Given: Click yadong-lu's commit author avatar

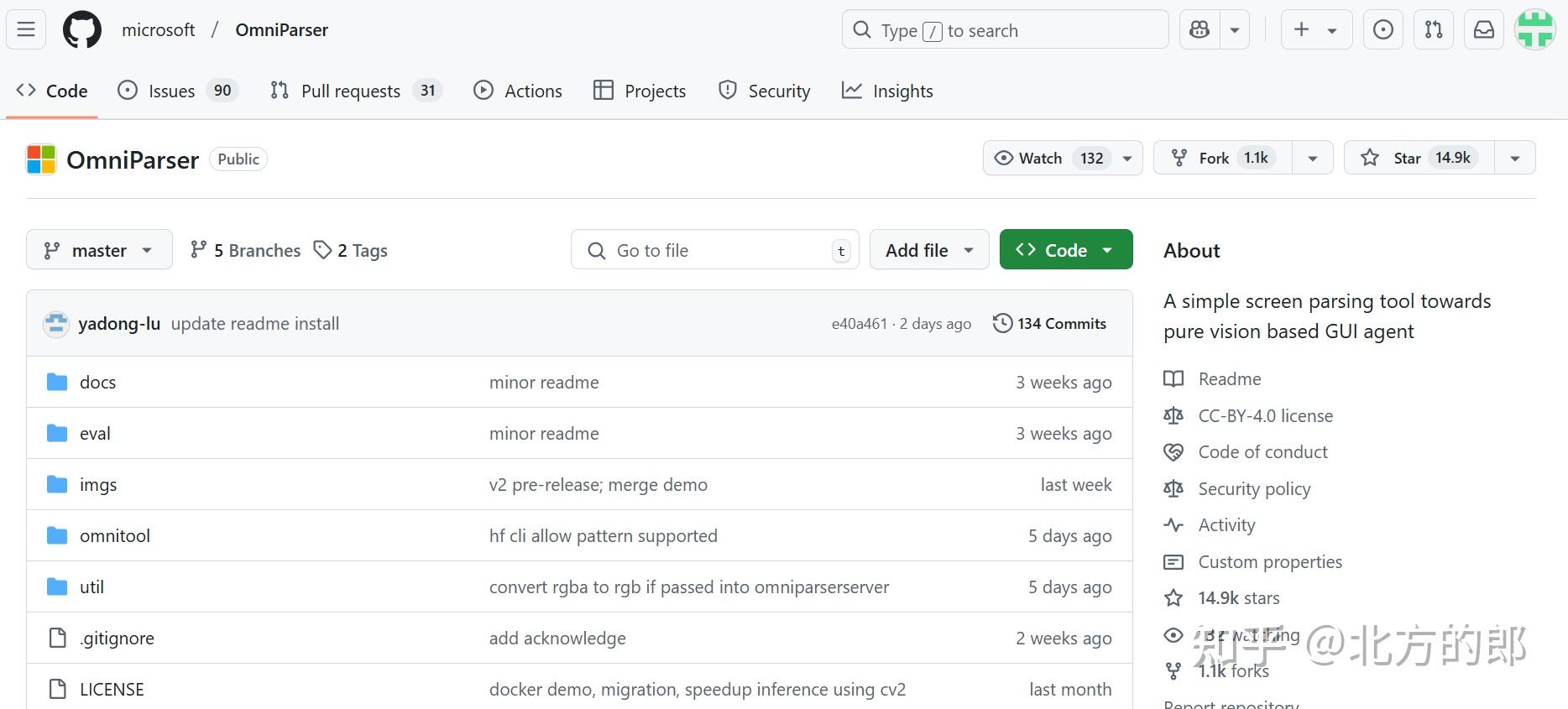Looking at the screenshot, I should [x=56, y=324].
